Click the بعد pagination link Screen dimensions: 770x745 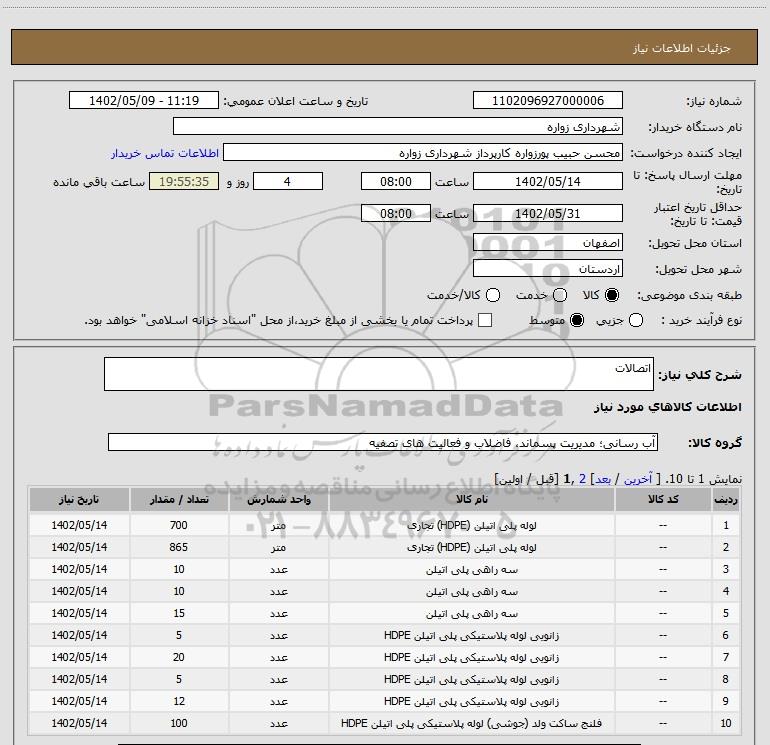pos(603,479)
